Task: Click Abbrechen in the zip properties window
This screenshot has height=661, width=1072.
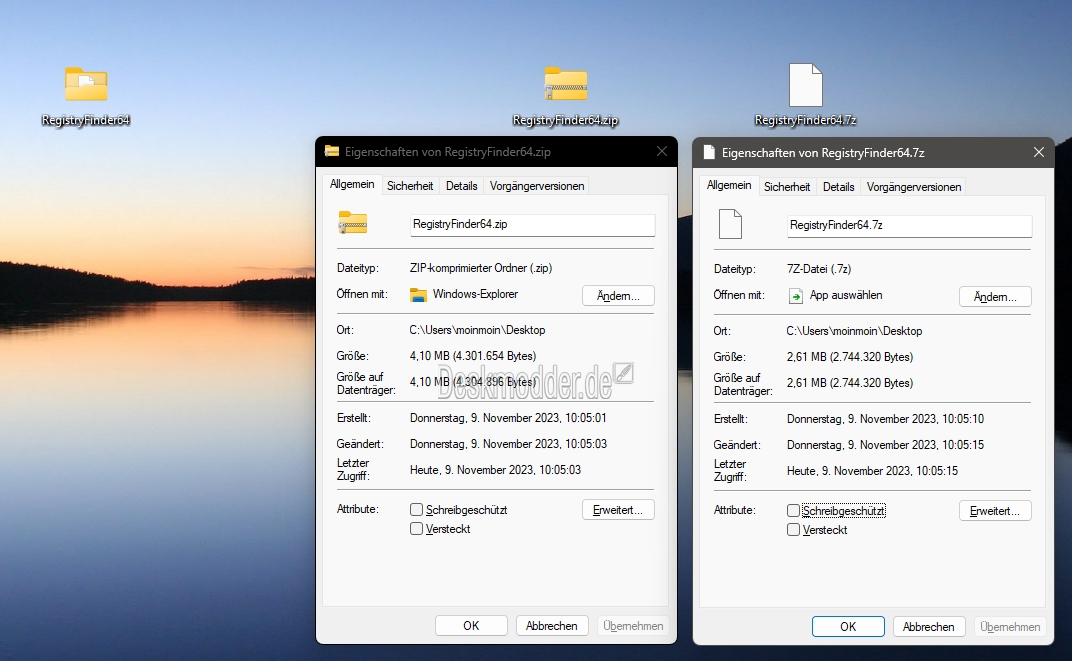Action: [x=552, y=625]
